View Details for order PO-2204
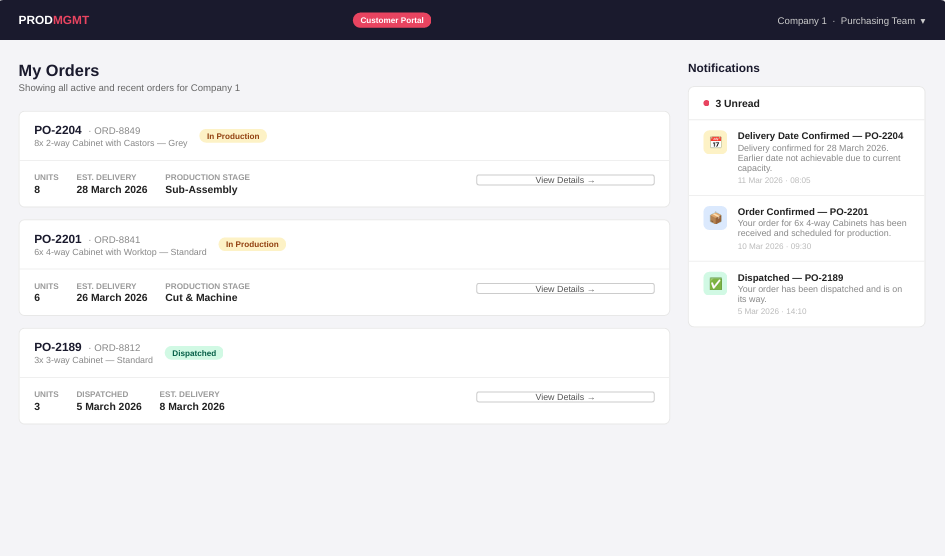Viewport: 945px width, 556px height. tap(565, 180)
